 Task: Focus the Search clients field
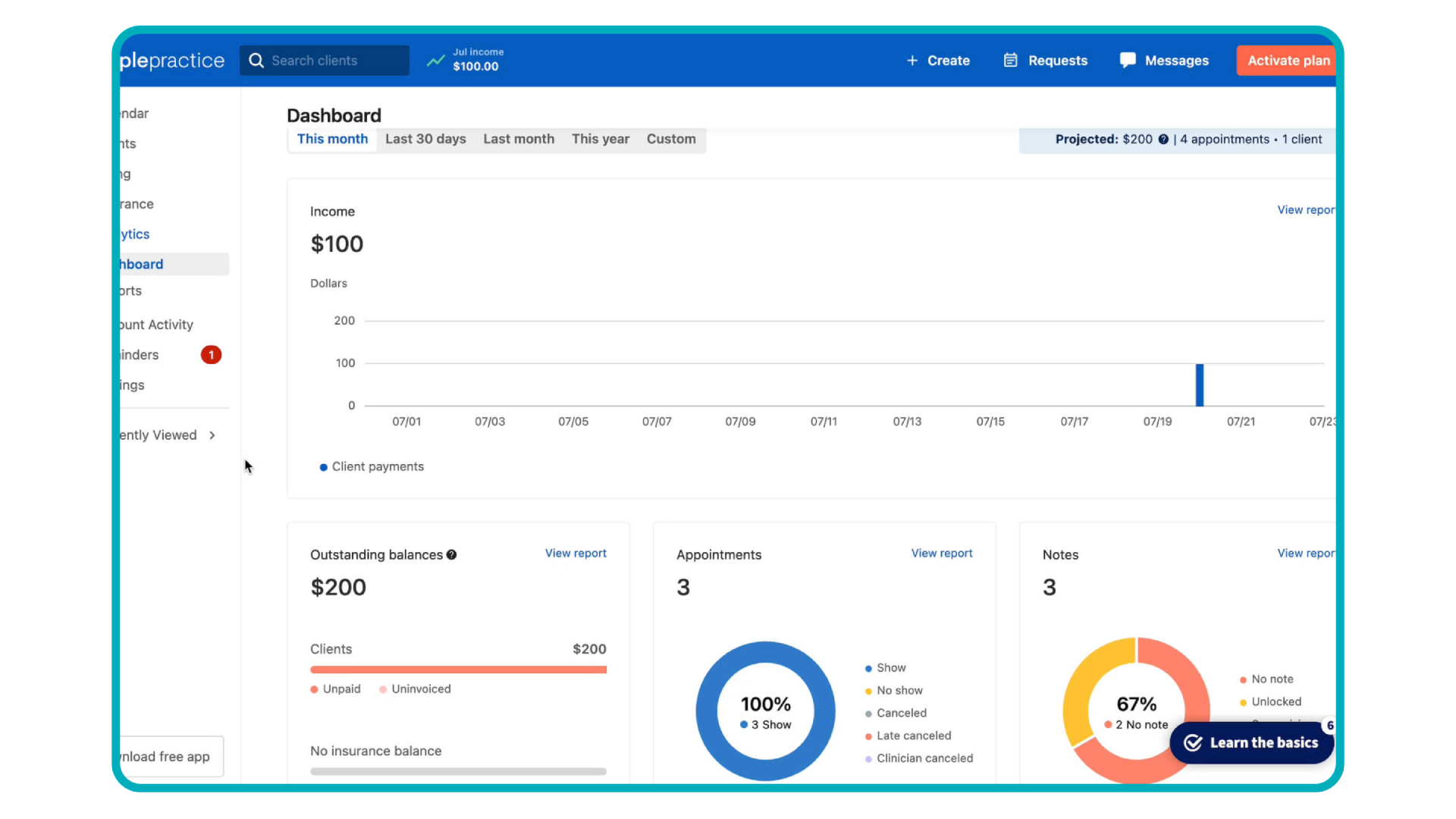point(325,61)
